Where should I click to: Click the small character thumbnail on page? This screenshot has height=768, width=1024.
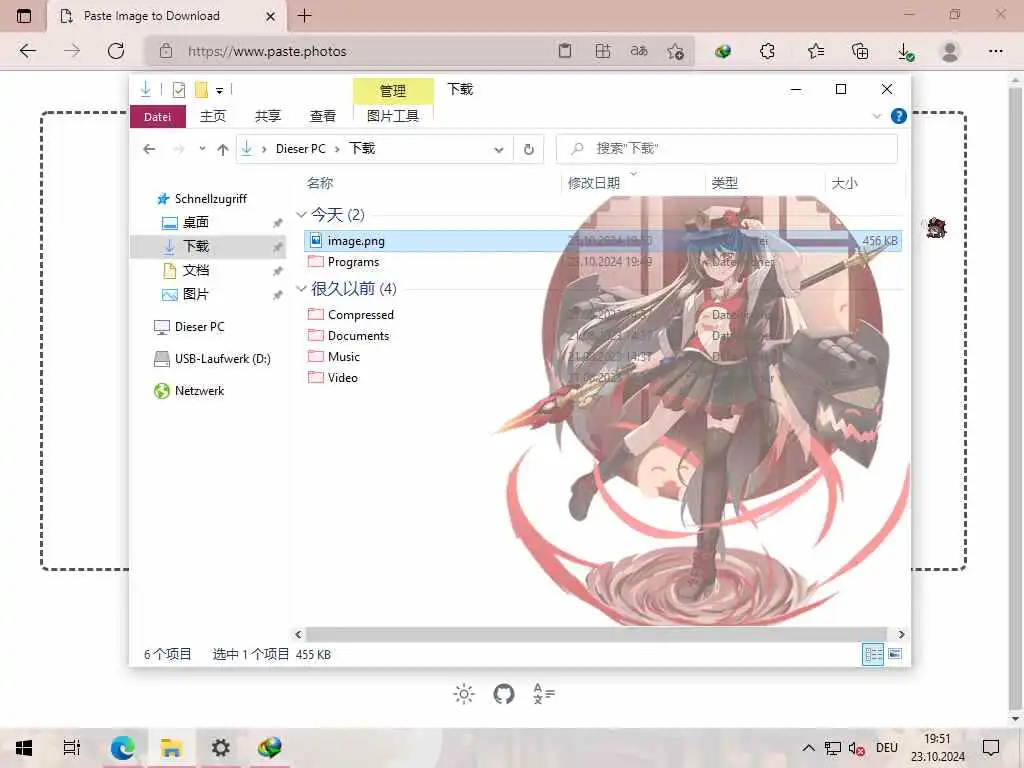936,228
